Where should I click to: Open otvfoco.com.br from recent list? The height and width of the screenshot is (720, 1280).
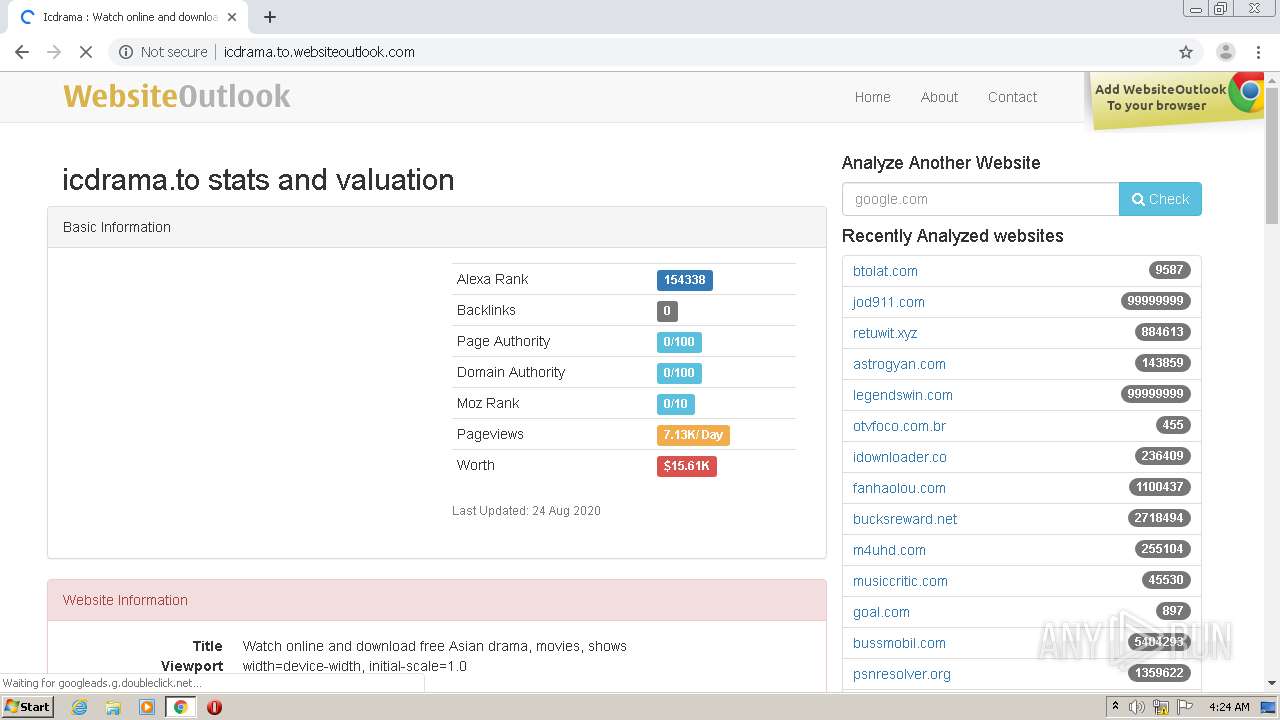(899, 426)
